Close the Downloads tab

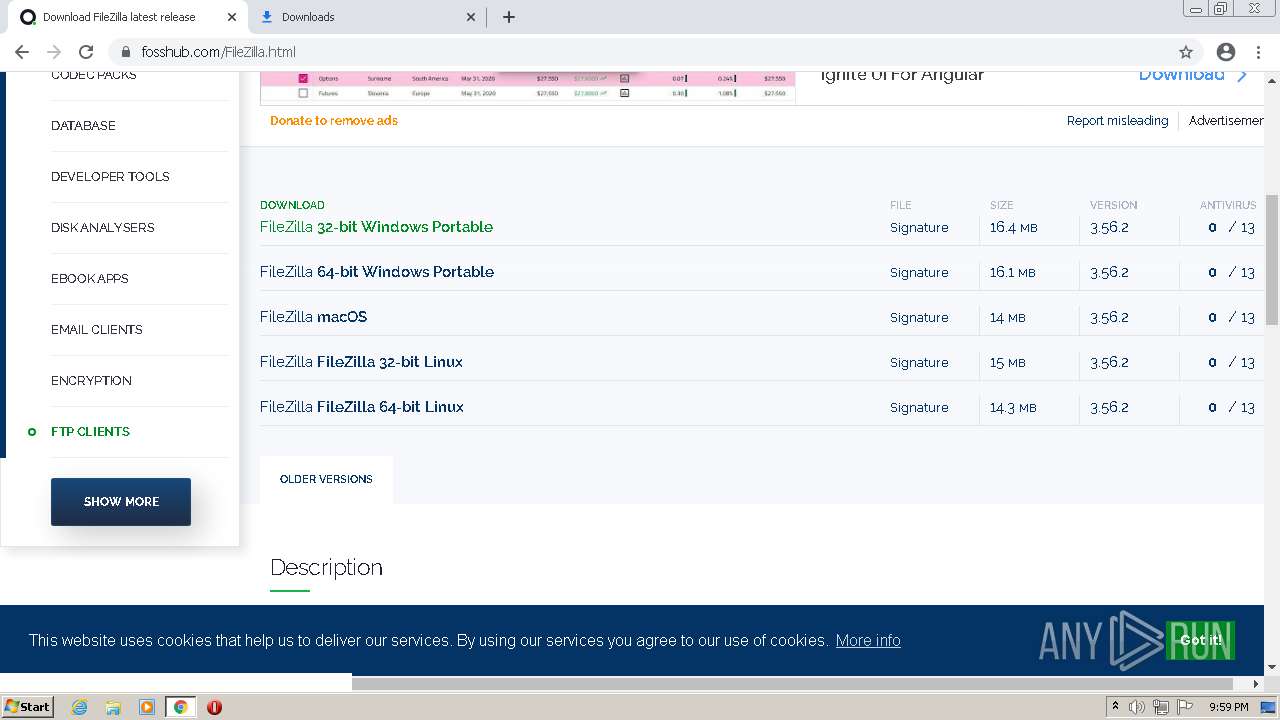(x=472, y=17)
